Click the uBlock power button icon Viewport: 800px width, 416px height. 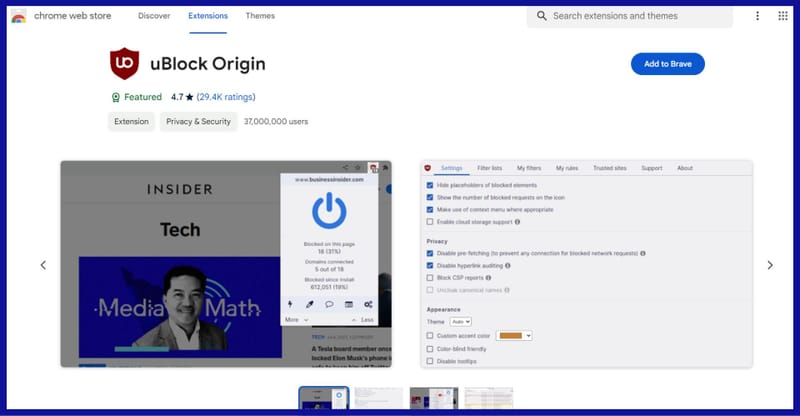(x=329, y=211)
